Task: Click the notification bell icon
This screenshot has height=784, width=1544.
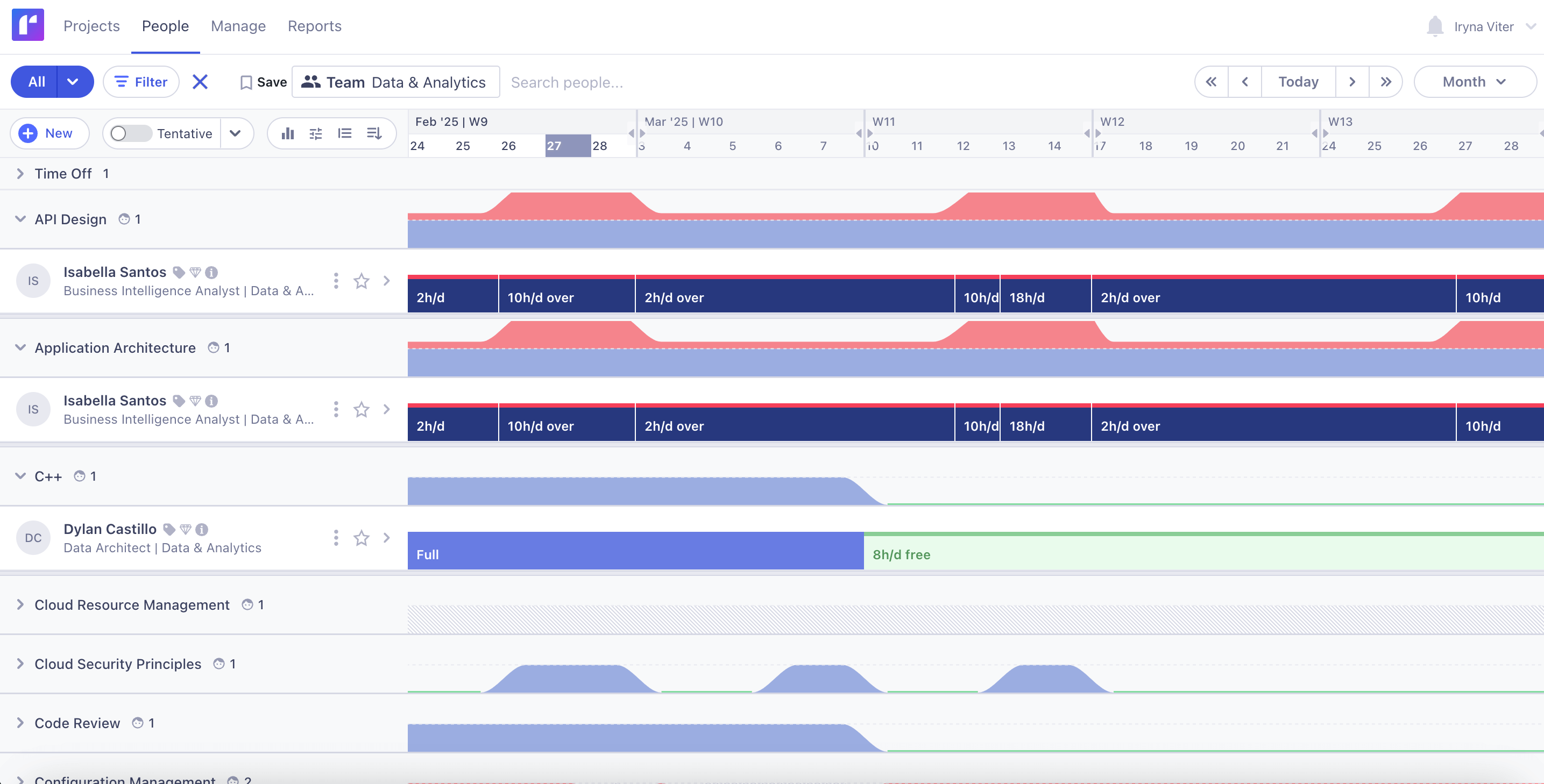Action: point(1434,26)
